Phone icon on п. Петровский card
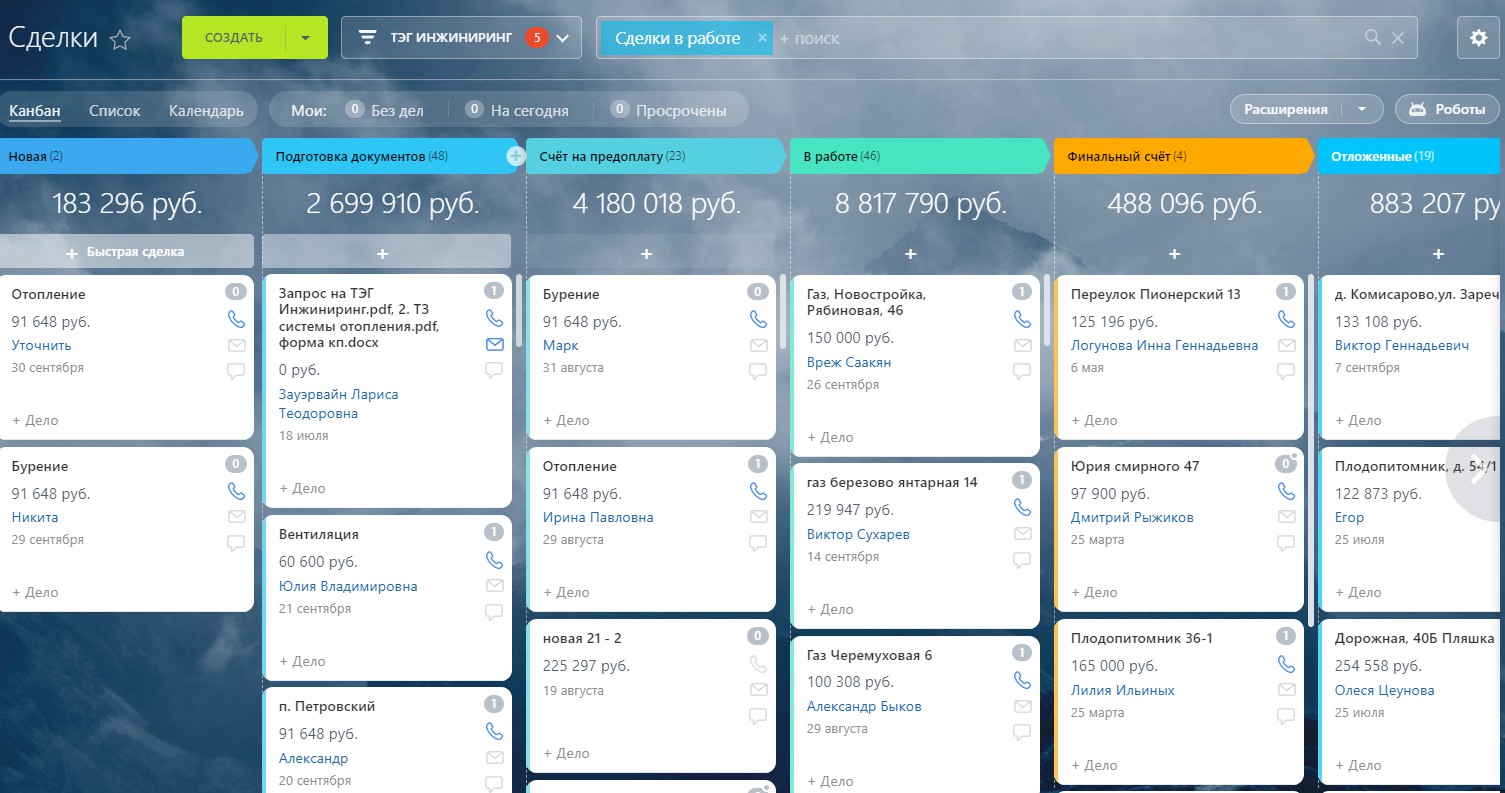The image size is (1505, 793). pyautogui.click(x=494, y=731)
